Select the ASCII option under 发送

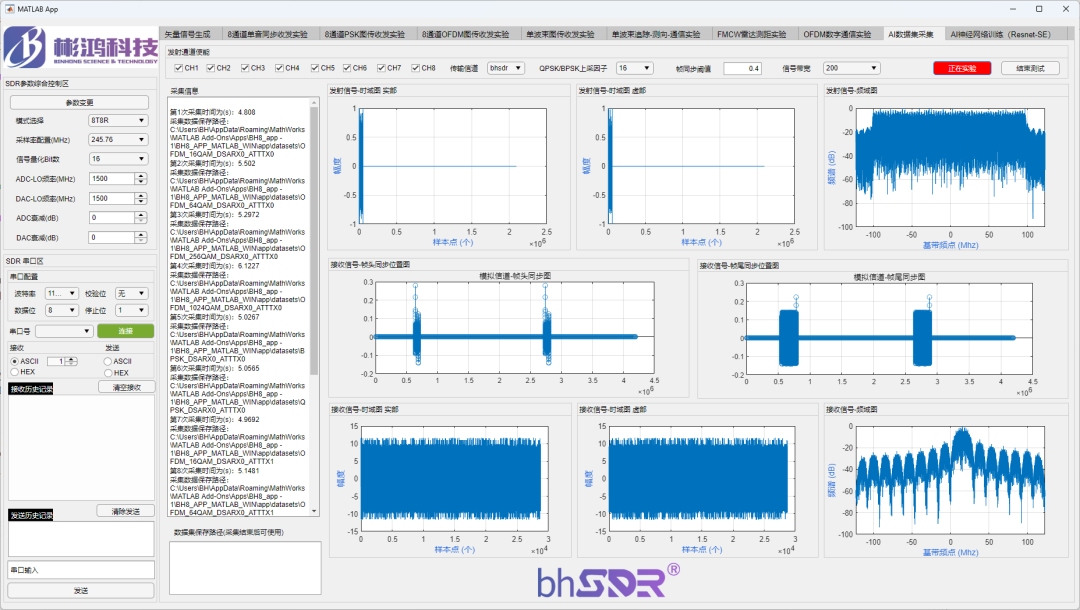(108, 361)
